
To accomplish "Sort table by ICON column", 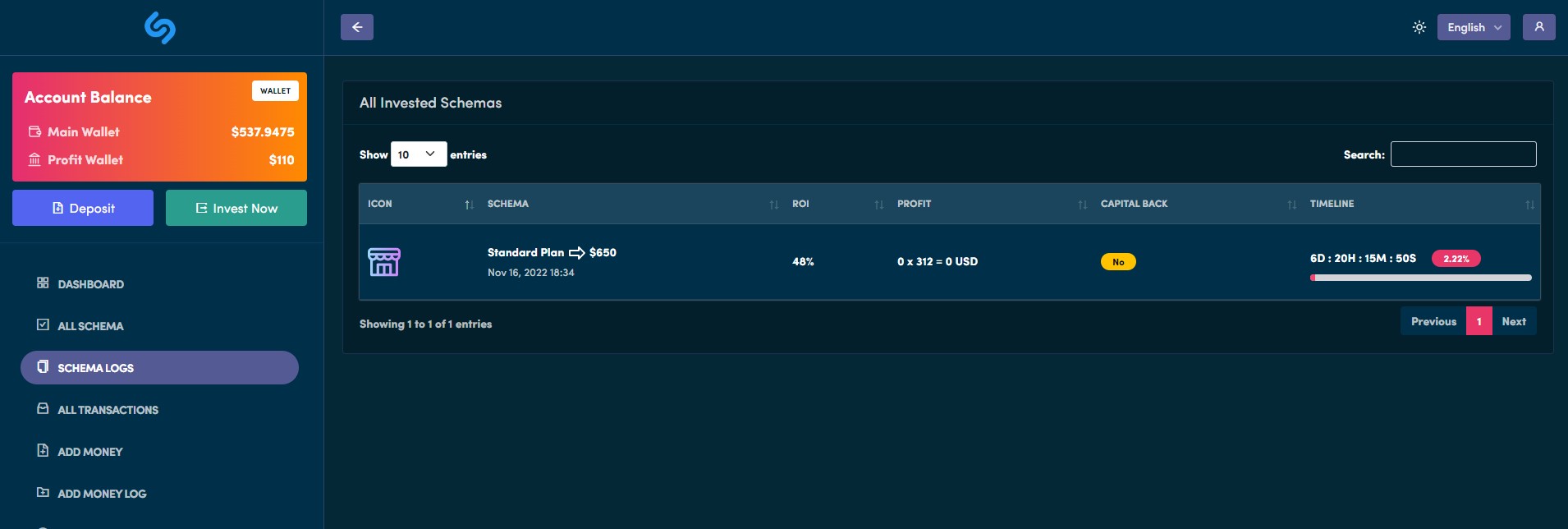I will [x=421, y=204].
